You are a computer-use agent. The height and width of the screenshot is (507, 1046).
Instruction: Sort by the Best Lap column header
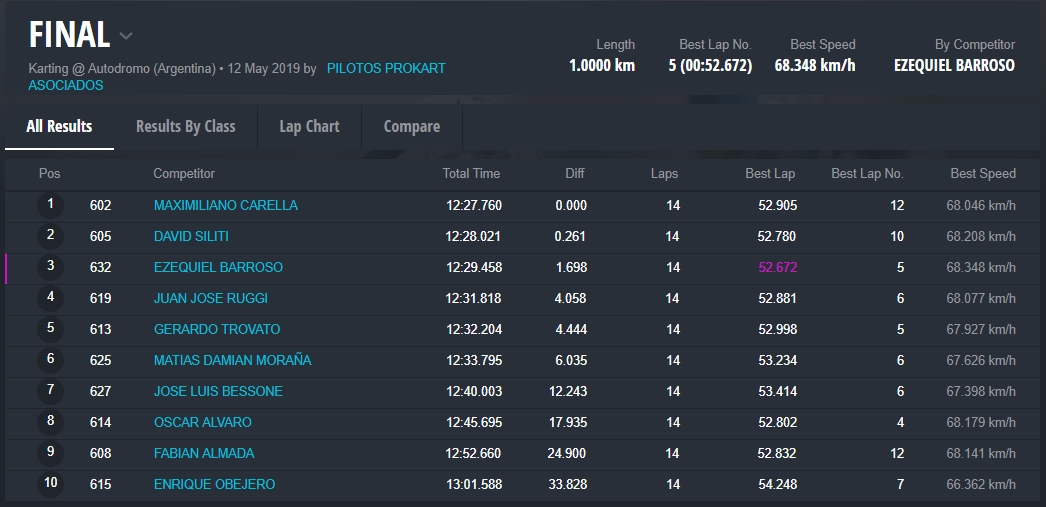[x=770, y=174]
